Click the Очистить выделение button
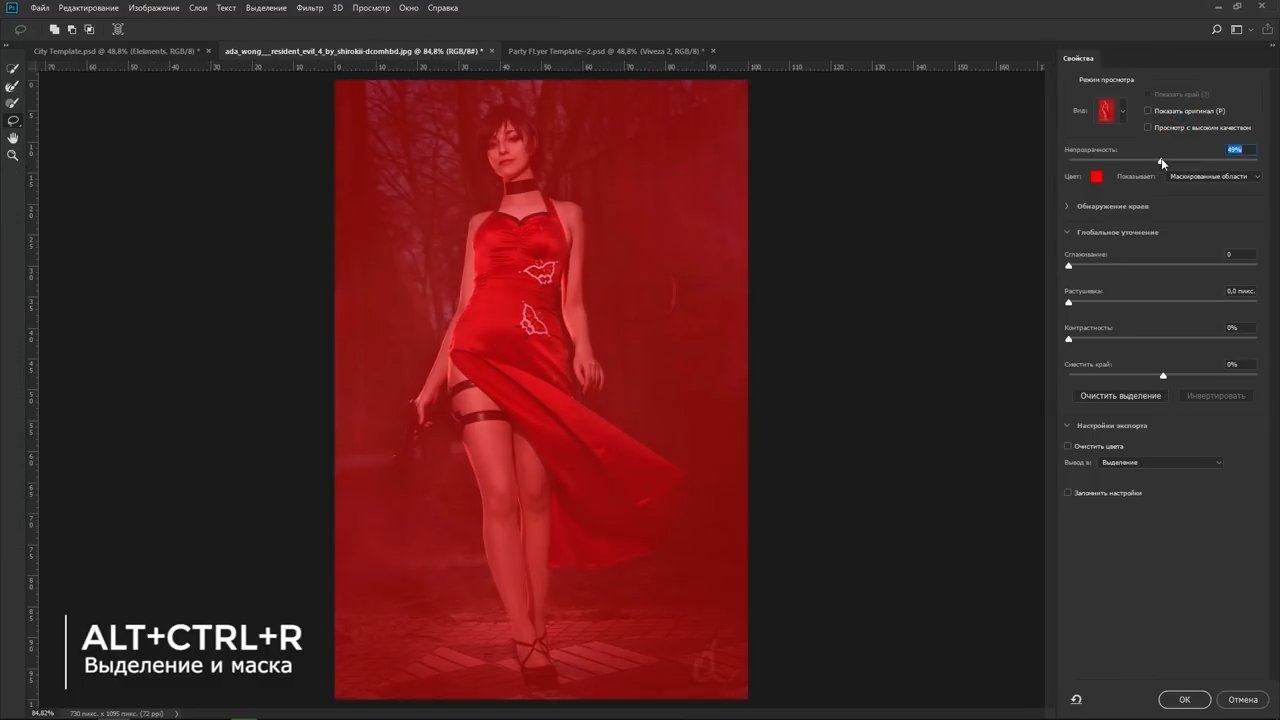 (x=1120, y=396)
